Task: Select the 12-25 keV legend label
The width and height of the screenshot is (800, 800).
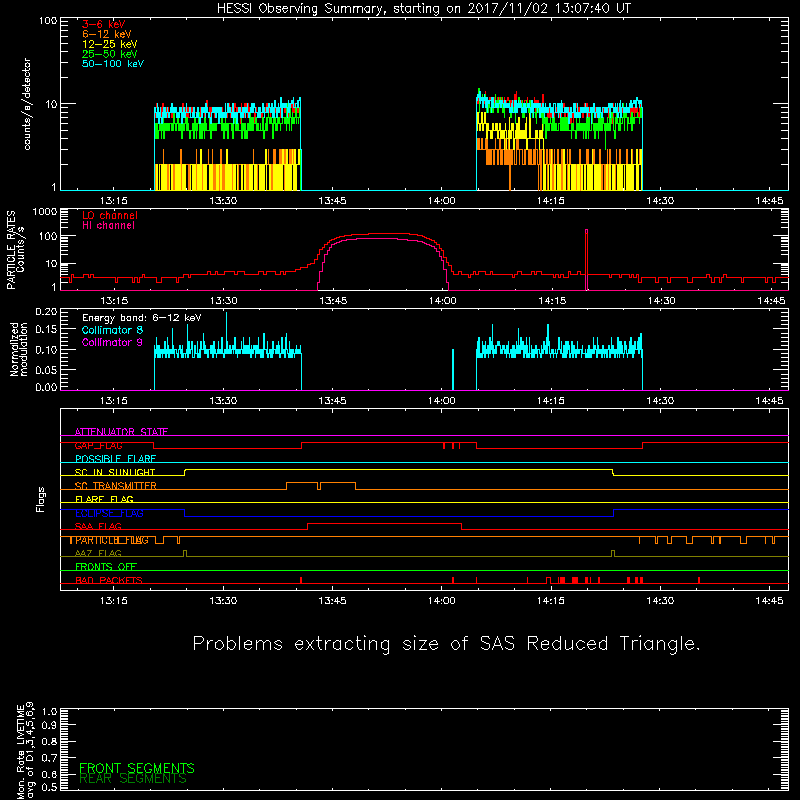Action: point(110,44)
